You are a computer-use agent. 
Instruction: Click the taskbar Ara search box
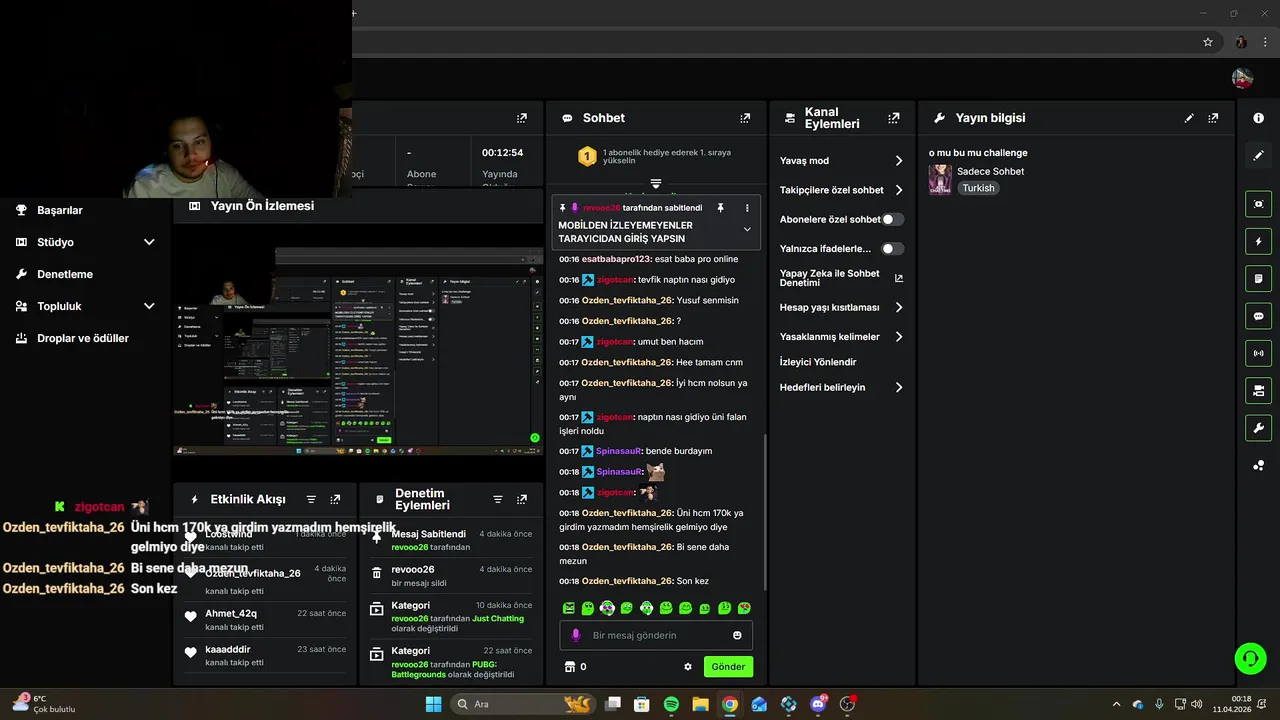point(522,704)
